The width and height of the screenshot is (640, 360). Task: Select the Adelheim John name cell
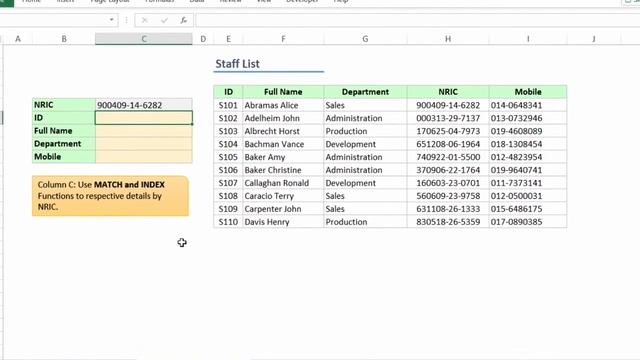tap(283, 118)
